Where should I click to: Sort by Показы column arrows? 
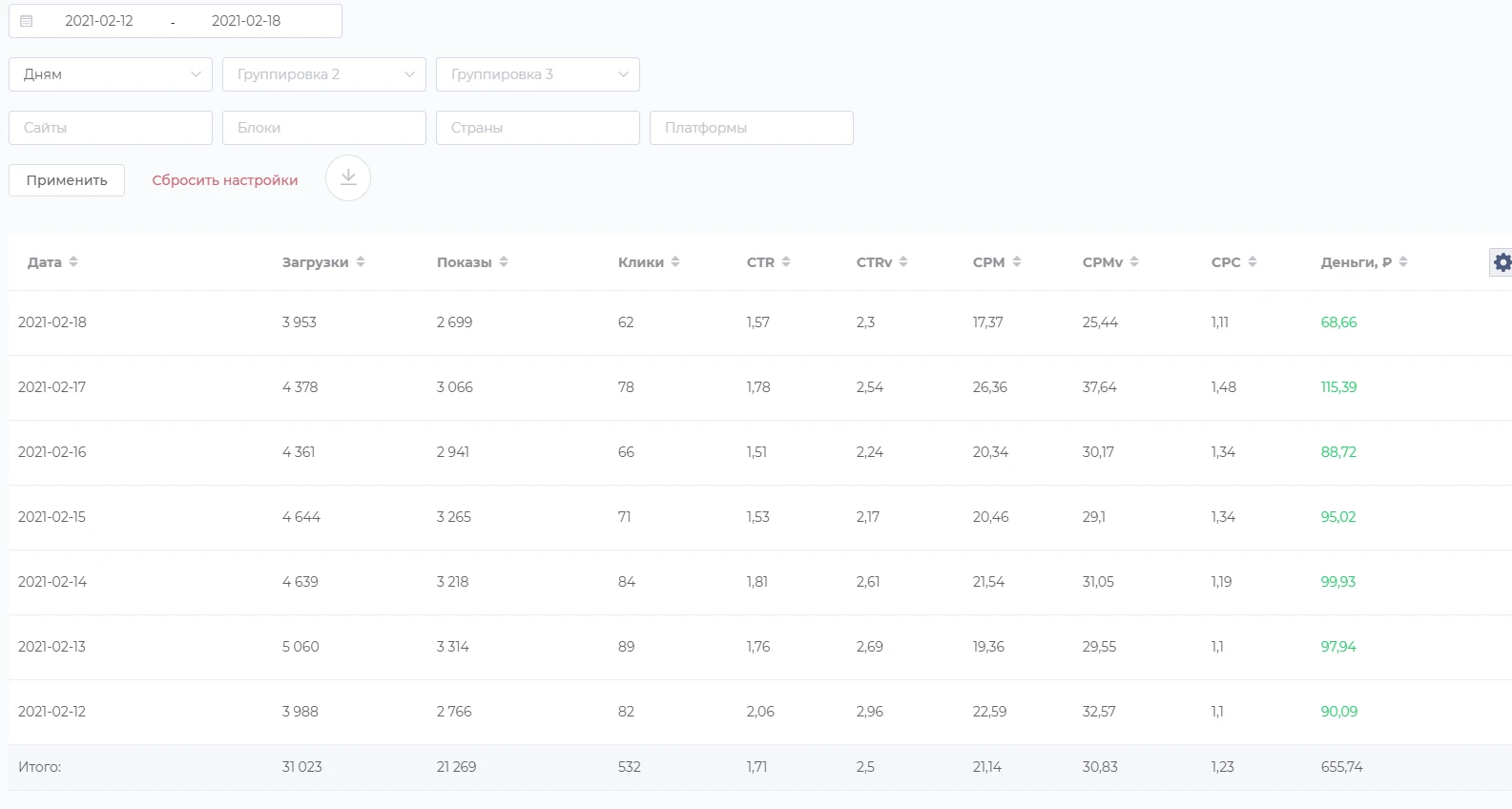click(504, 262)
